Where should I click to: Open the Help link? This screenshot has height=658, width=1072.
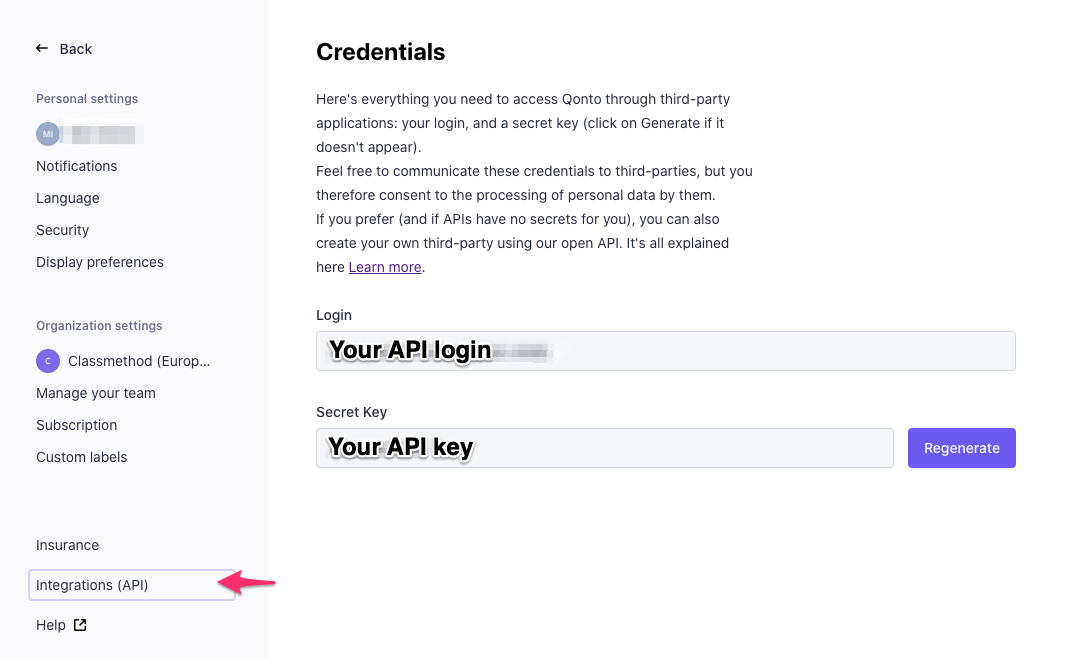click(51, 625)
